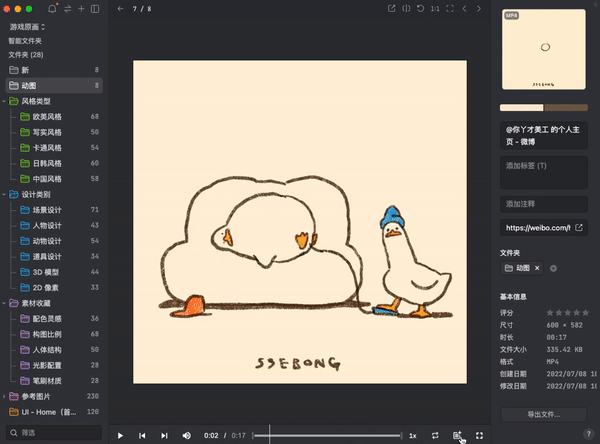This screenshot has height=444, width=600.
Task: Open the 游戏原画 library switcher
Action: click(x=27, y=27)
